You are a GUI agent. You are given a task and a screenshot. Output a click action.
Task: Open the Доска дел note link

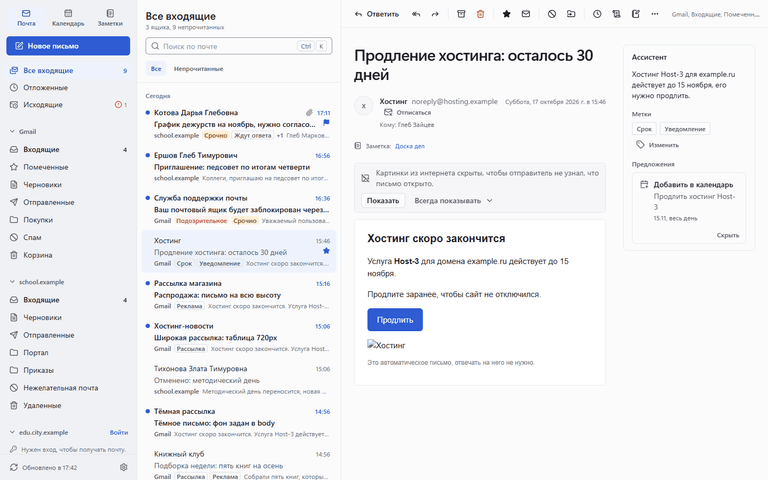(x=410, y=146)
